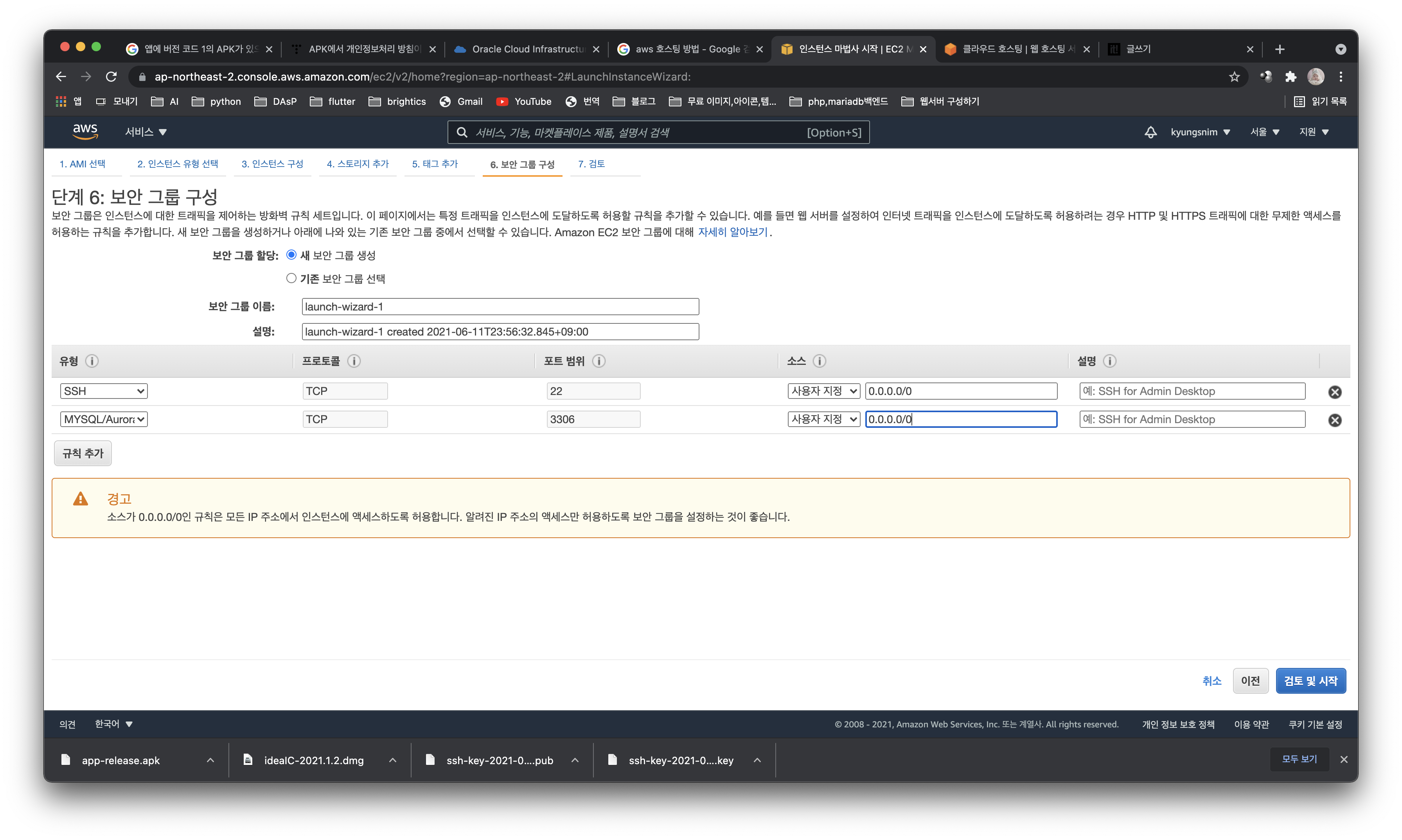Click the 보안 그룹 이름 text field

500,307
